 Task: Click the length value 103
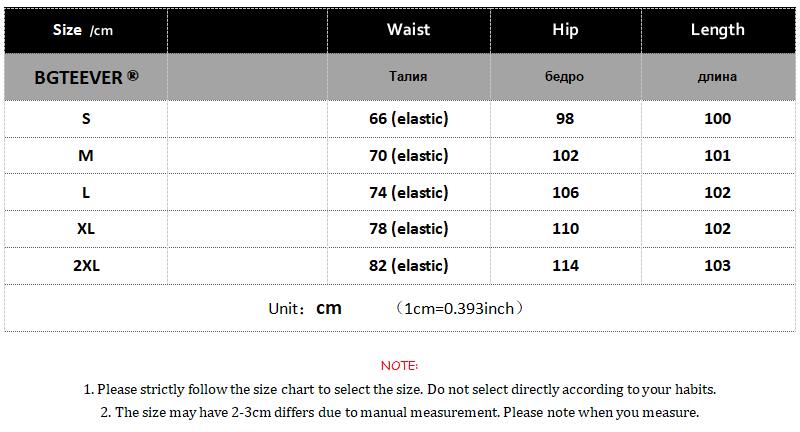coord(717,265)
